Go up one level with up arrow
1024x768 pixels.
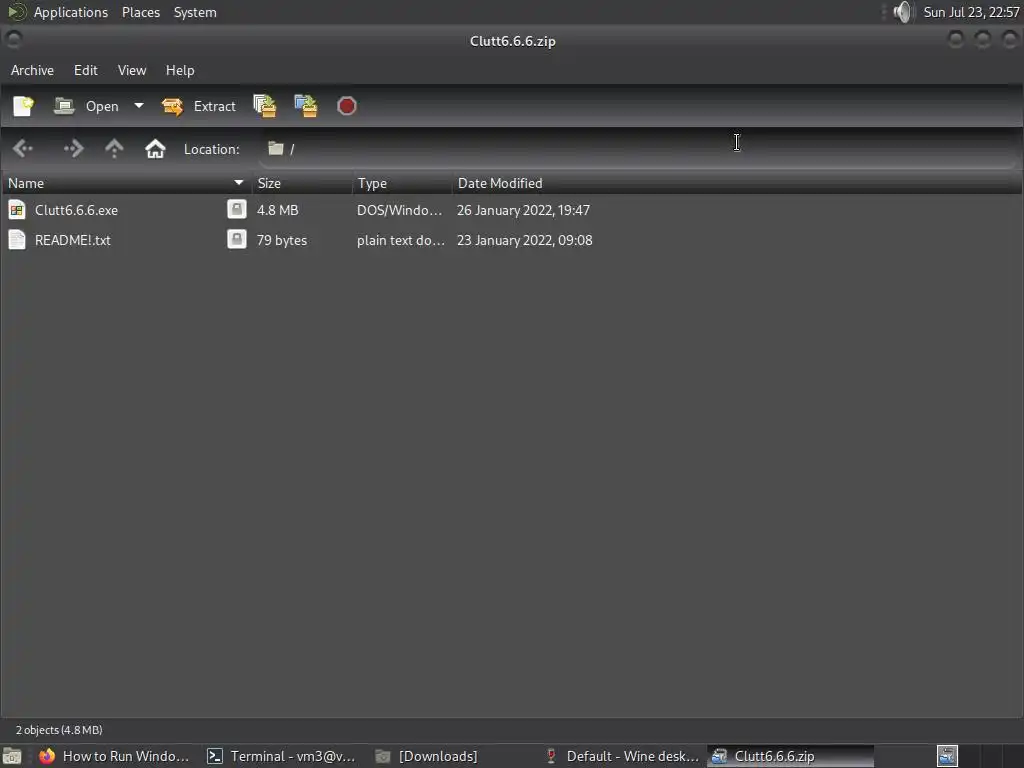114,149
